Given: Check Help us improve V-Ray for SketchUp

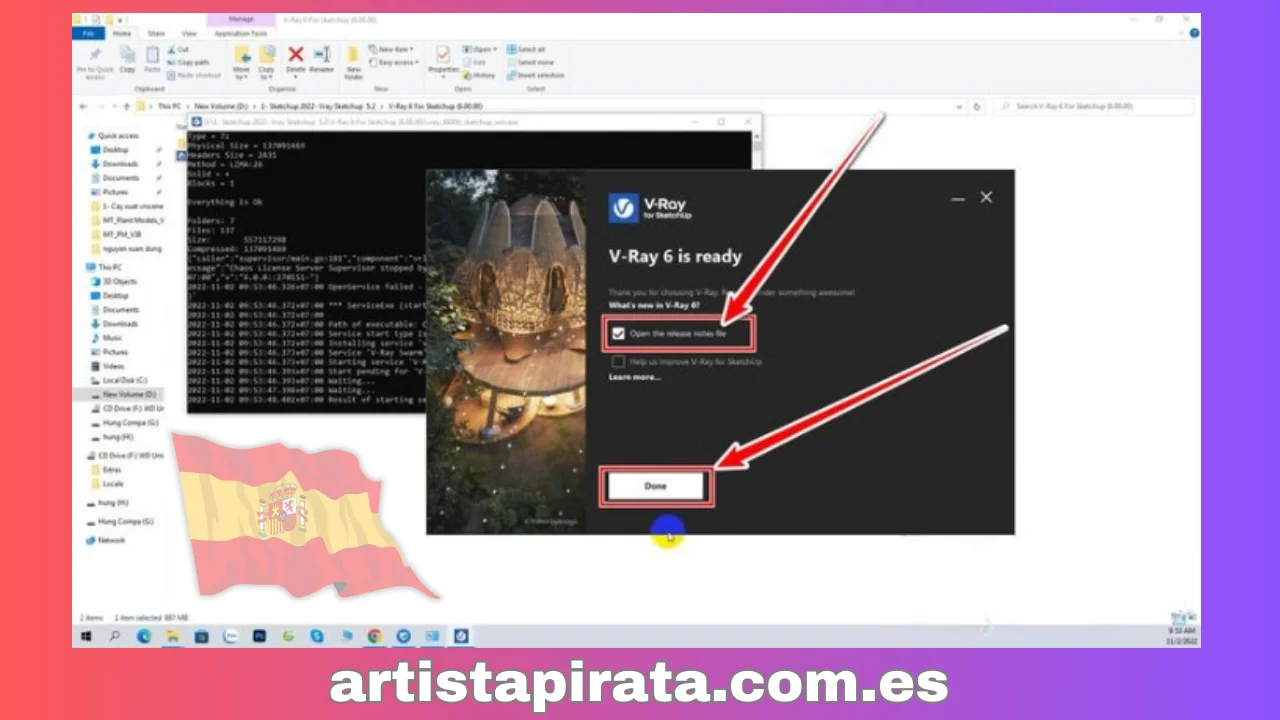Looking at the screenshot, I should (618, 361).
